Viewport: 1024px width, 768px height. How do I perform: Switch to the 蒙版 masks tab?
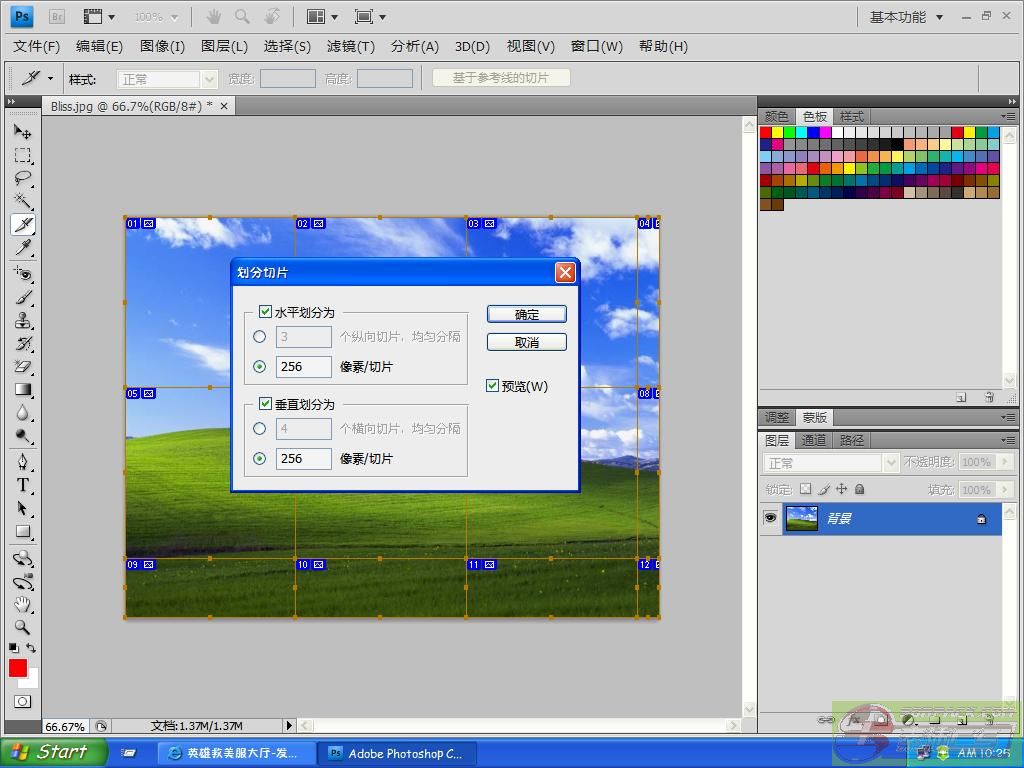[x=814, y=417]
